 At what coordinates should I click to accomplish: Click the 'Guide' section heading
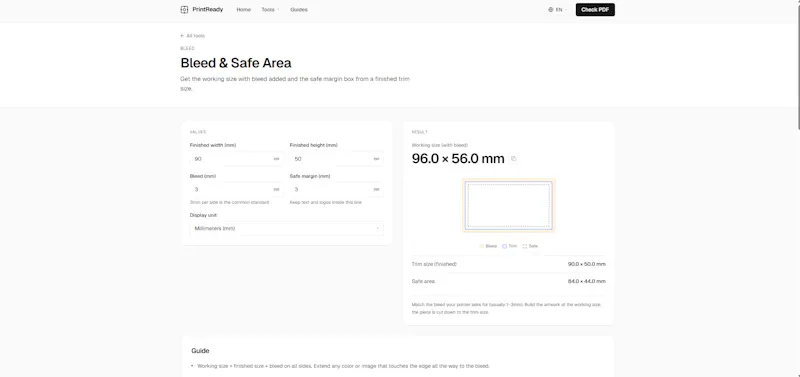(x=200, y=351)
